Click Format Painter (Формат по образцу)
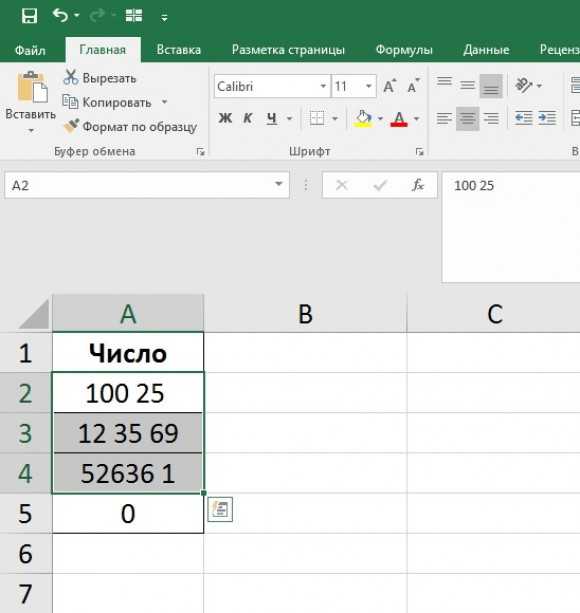The image size is (580, 613). [x=131, y=127]
